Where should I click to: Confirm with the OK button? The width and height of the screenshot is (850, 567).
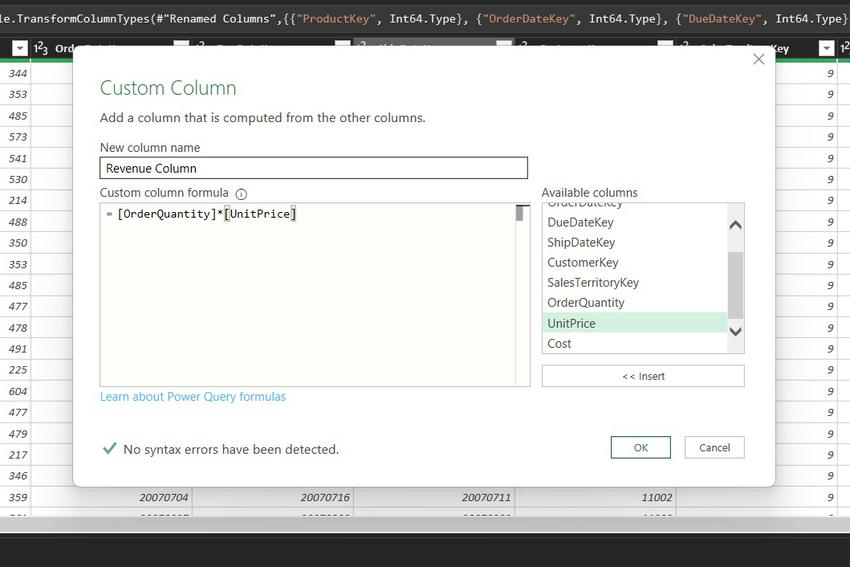point(641,448)
